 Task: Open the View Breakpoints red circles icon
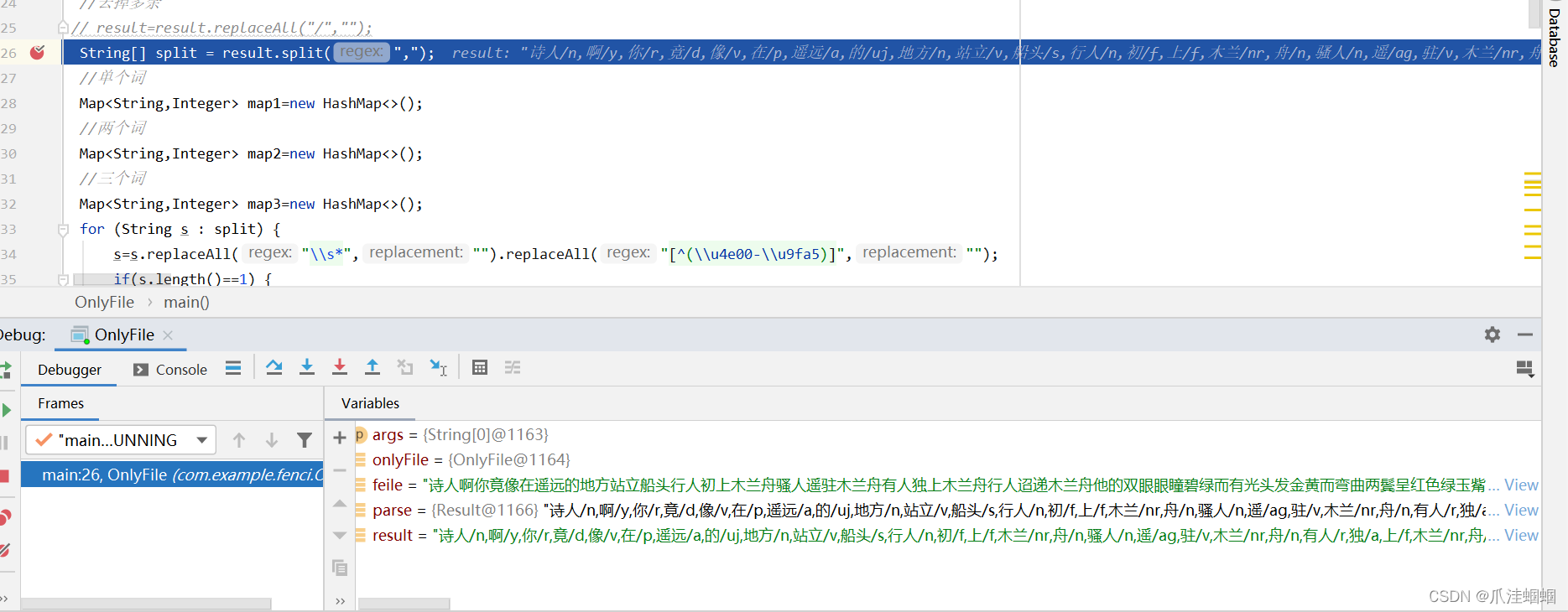[x=5, y=517]
